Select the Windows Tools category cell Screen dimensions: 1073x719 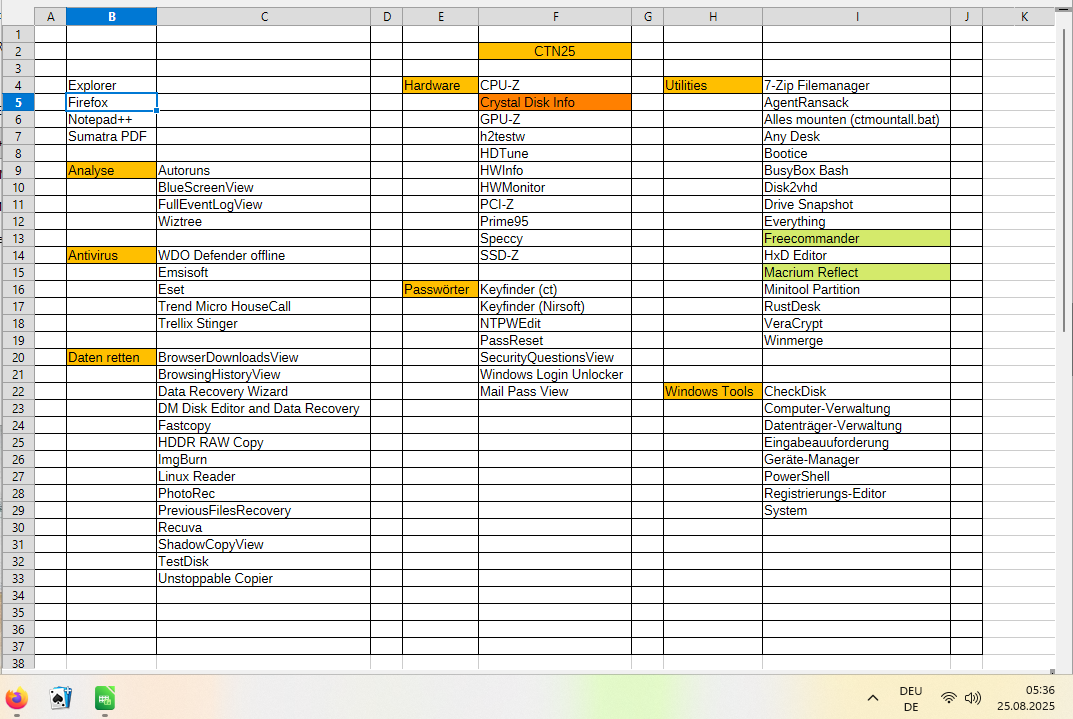[x=713, y=391]
